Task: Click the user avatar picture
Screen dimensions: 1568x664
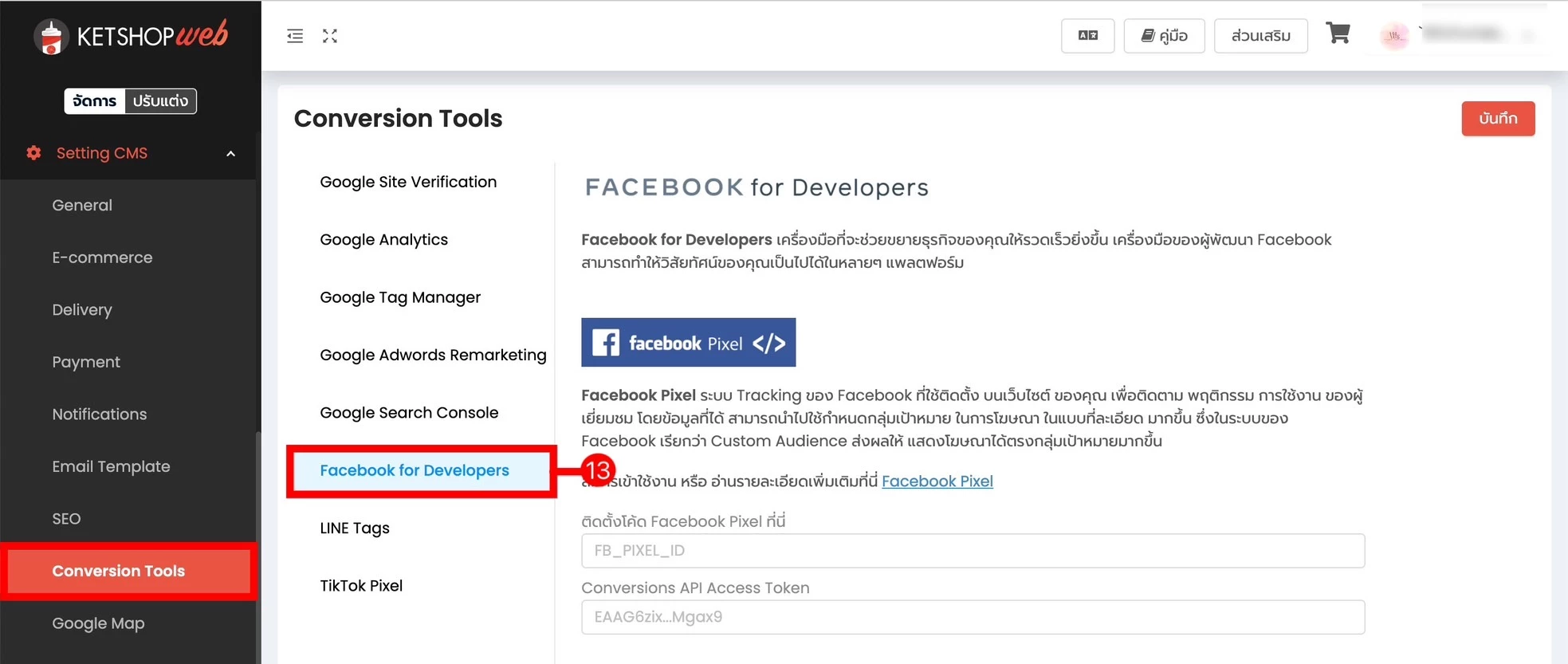Action: pos(1395,36)
